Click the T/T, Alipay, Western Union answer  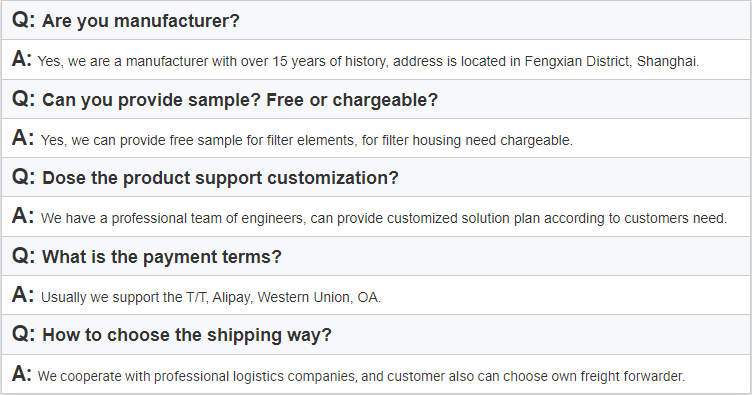pyautogui.click(x=211, y=297)
